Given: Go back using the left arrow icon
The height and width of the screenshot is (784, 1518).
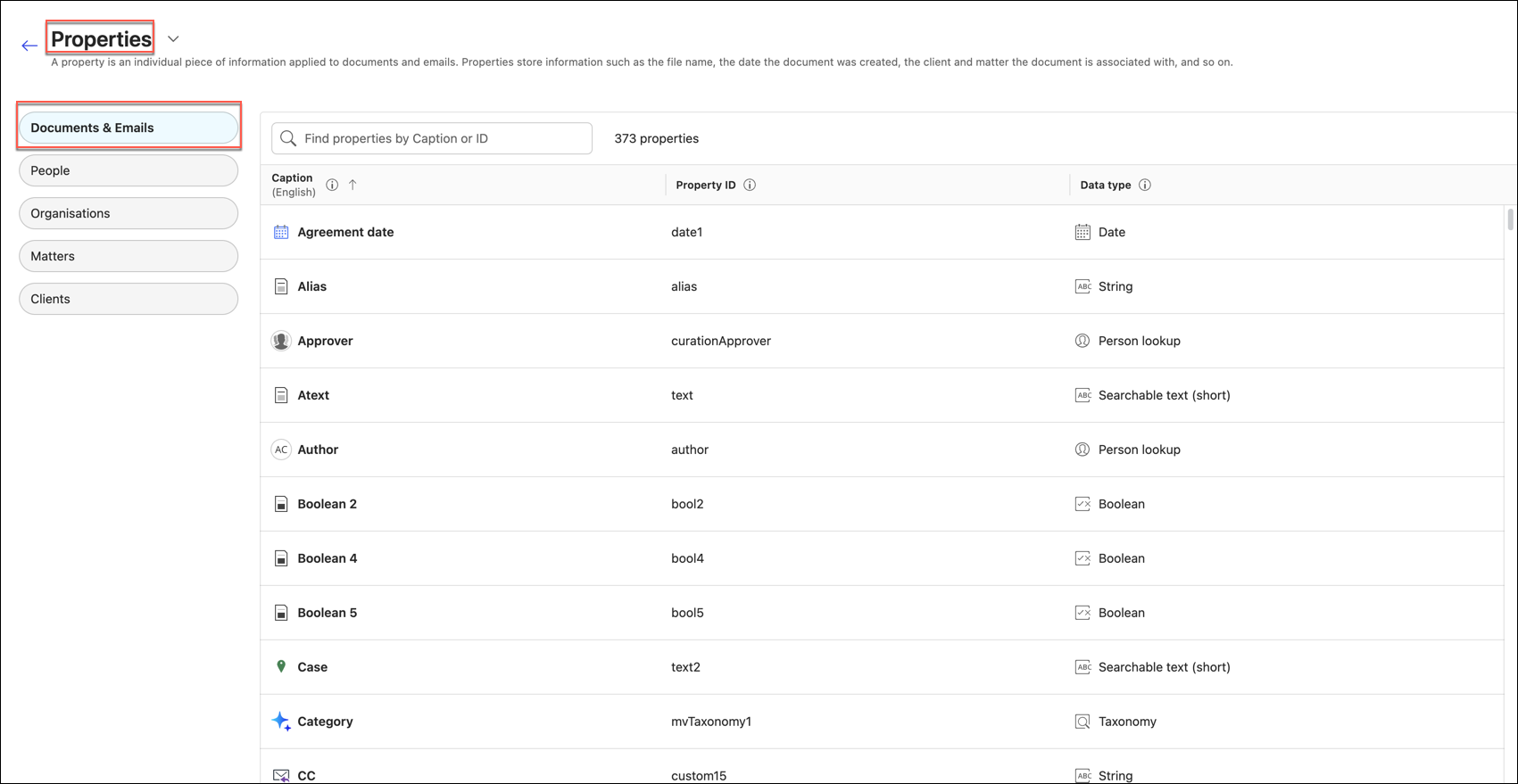Looking at the screenshot, I should pyautogui.click(x=29, y=45).
